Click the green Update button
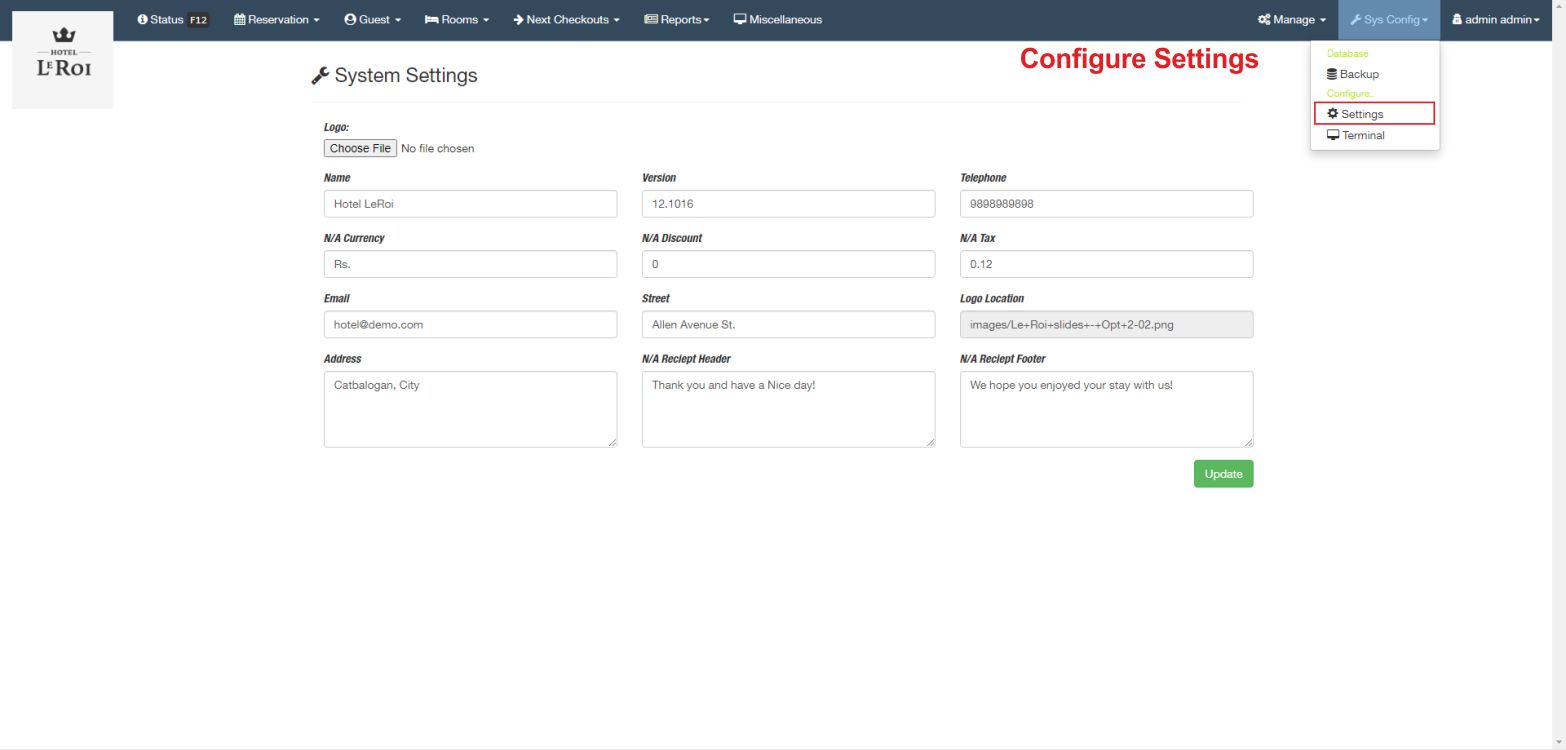Image resolution: width=1566 pixels, height=750 pixels. (x=1223, y=474)
